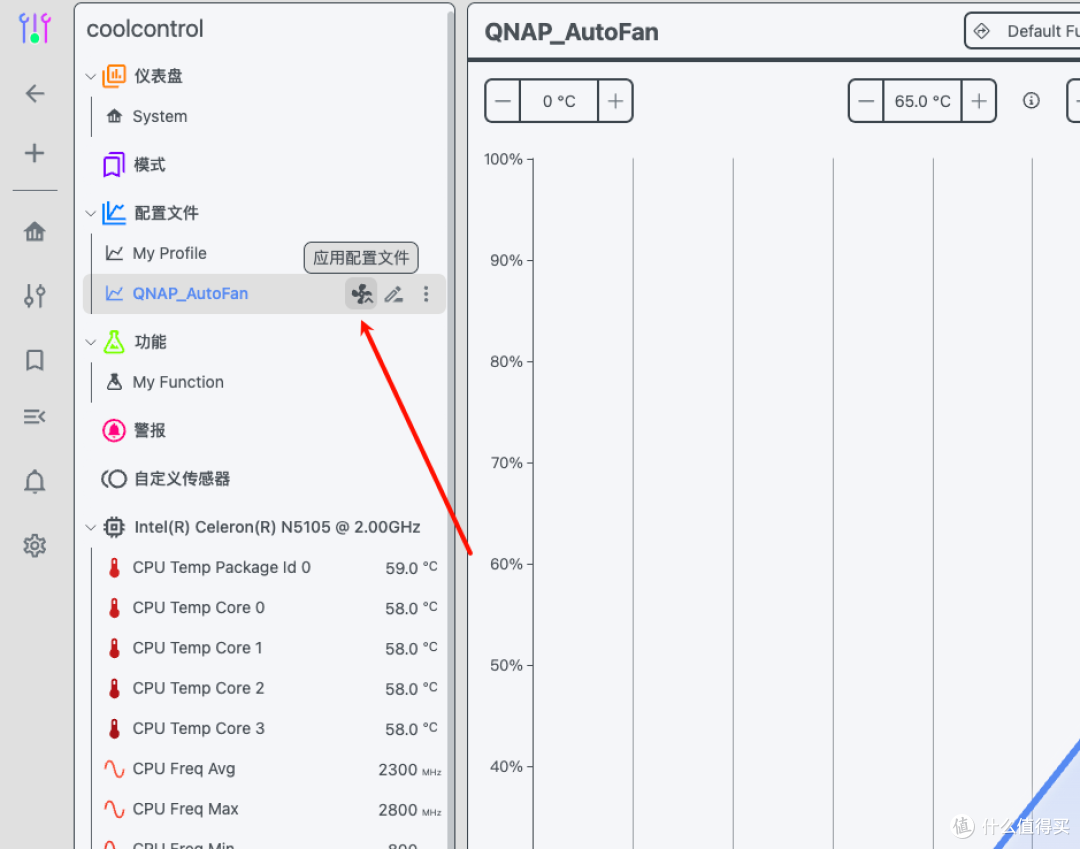Collapse the 仪表盘 dashboard section
Image resolution: width=1080 pixels, height=849 pixels.
(91, 76)
